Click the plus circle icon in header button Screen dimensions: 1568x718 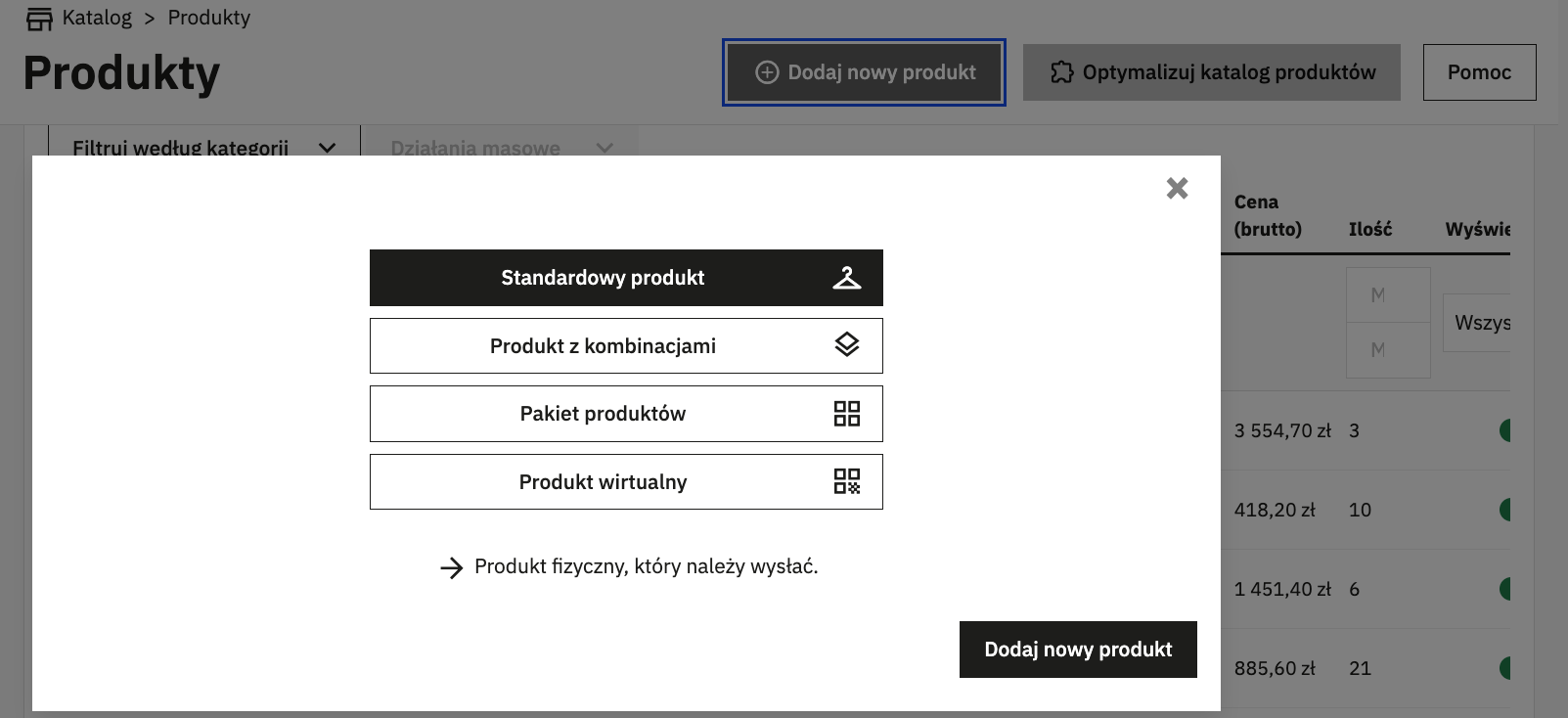[768, 72]
